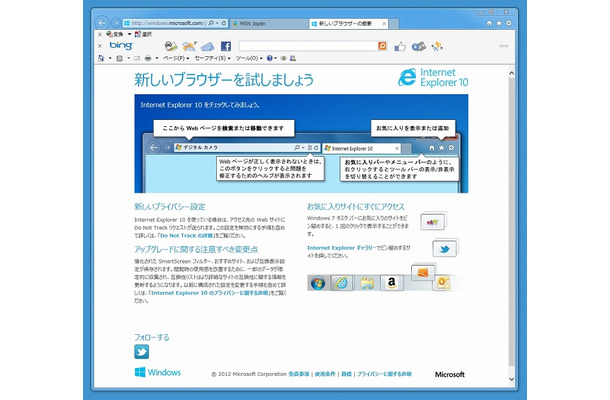Expand the 変換 dropdown arrow
Image resolution: width=610 pixels, height=400 pixels.
pyautogui.click(x=129, y=34)
